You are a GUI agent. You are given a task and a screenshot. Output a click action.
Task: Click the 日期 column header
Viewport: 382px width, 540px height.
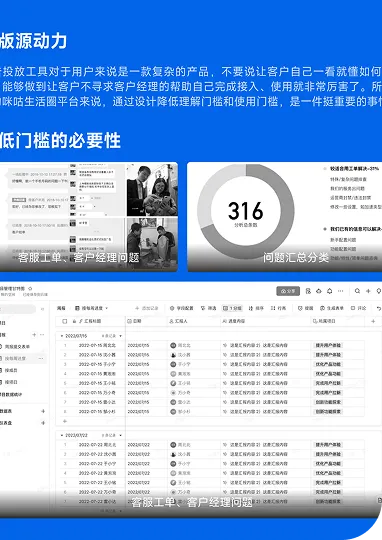coord(146,321)
